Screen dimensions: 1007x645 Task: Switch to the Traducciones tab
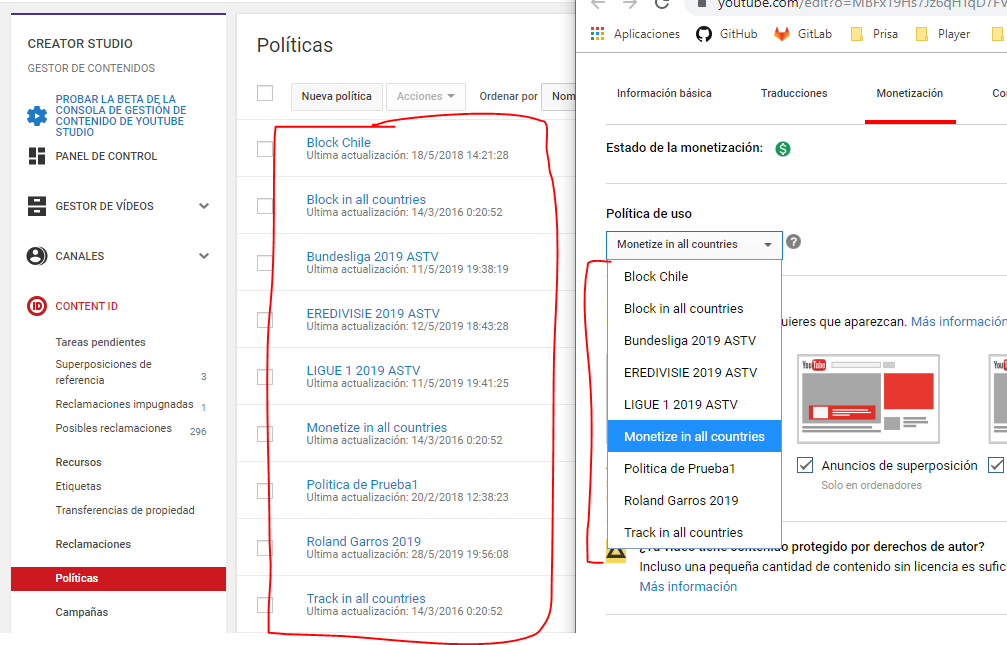click(x=794, y=93)
